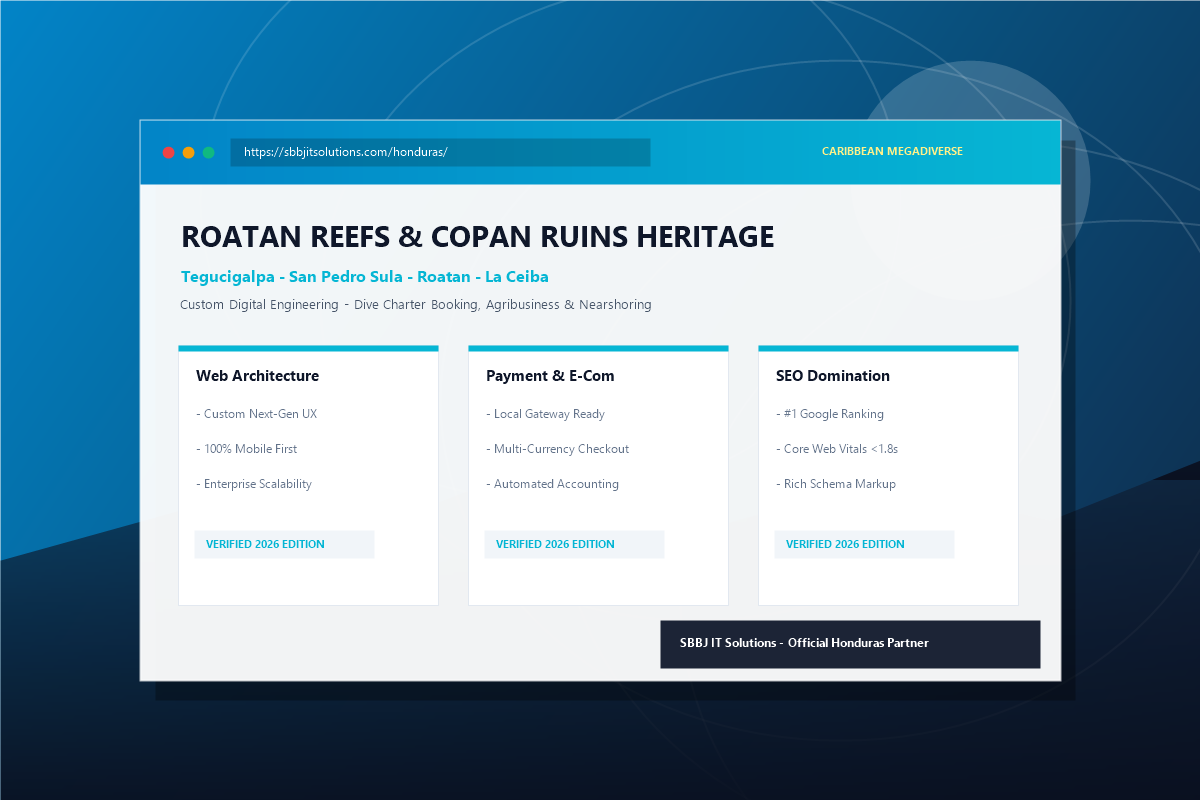Open the Web Architecture card title
This screenshot has height=800, width=1200.
pyautogui.click(x=257, y=376)
